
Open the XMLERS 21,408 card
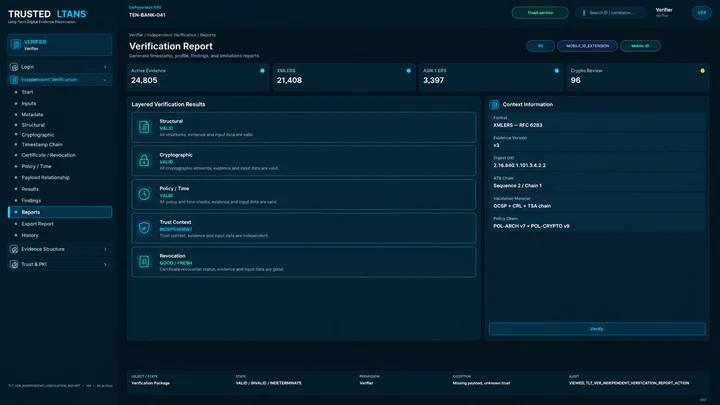(344, 77)
